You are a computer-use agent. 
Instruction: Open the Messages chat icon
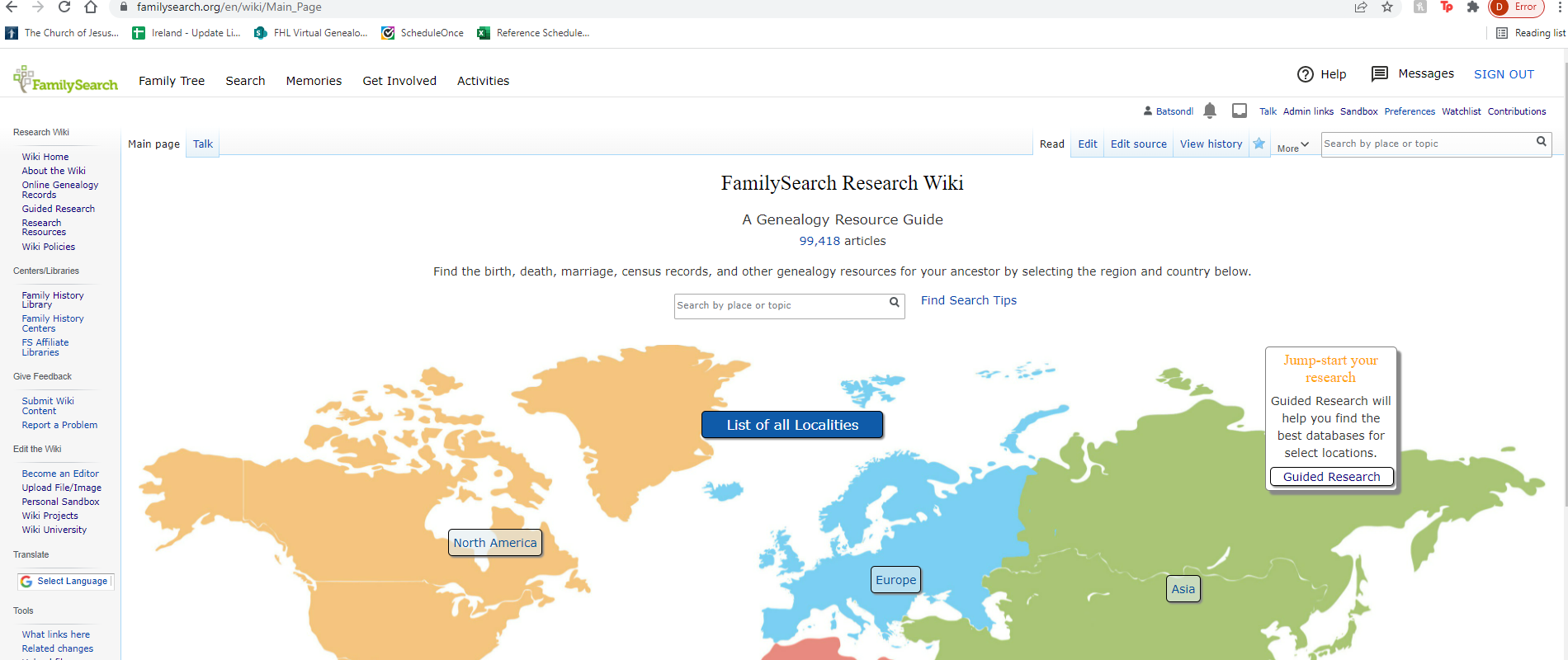coord(1379,73)
